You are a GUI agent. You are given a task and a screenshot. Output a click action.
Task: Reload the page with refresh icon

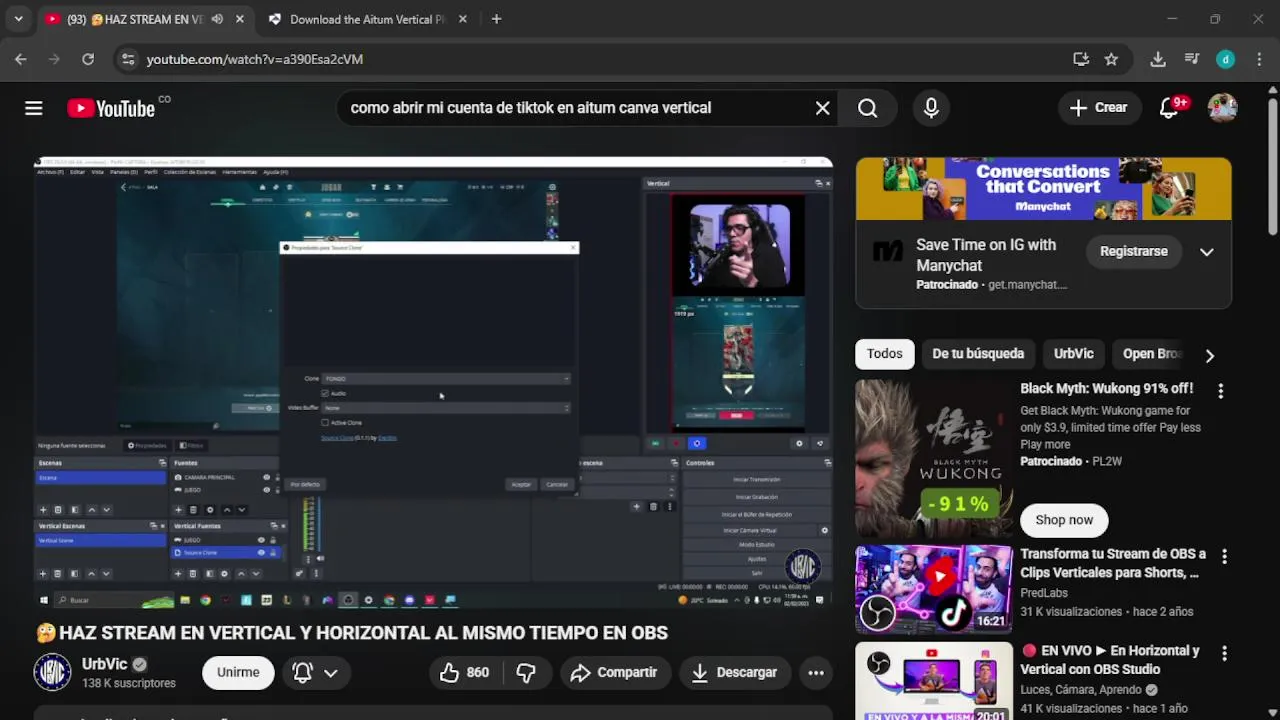(88, 59)
